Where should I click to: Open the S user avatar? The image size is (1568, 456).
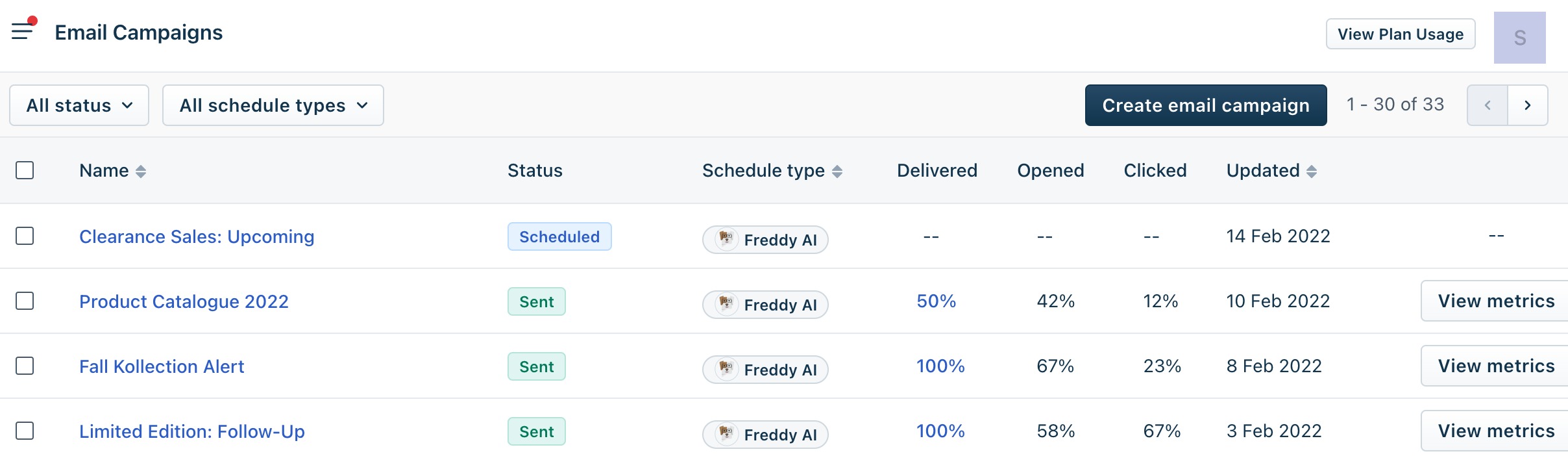(1520, 38)
